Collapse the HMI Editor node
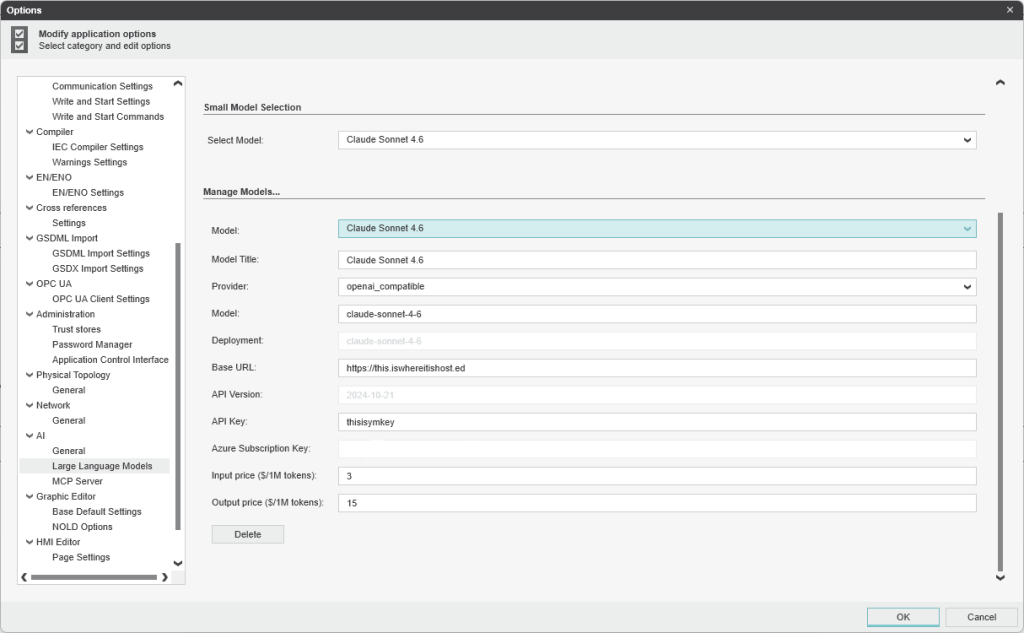Image resolution: width=1024 pixels, height=633 pixels. pyautogui.click(x=29, y=542)
